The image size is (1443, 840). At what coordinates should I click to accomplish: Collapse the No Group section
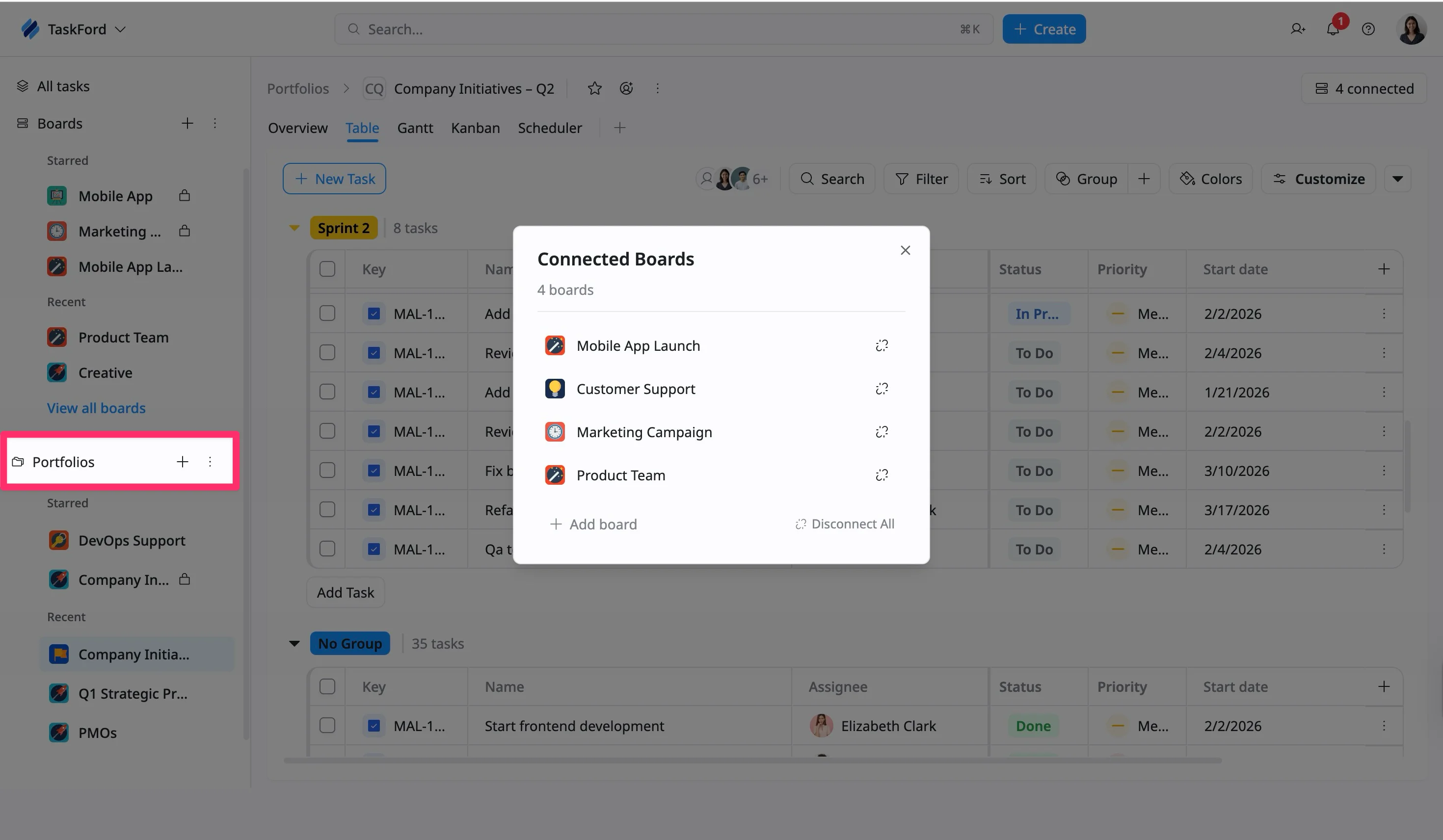click(294, 644)
